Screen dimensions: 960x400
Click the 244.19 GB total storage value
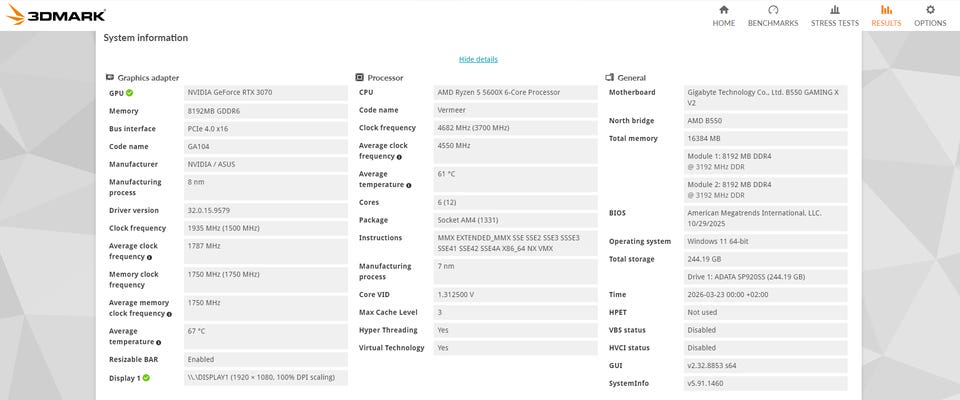pos(766,259)
